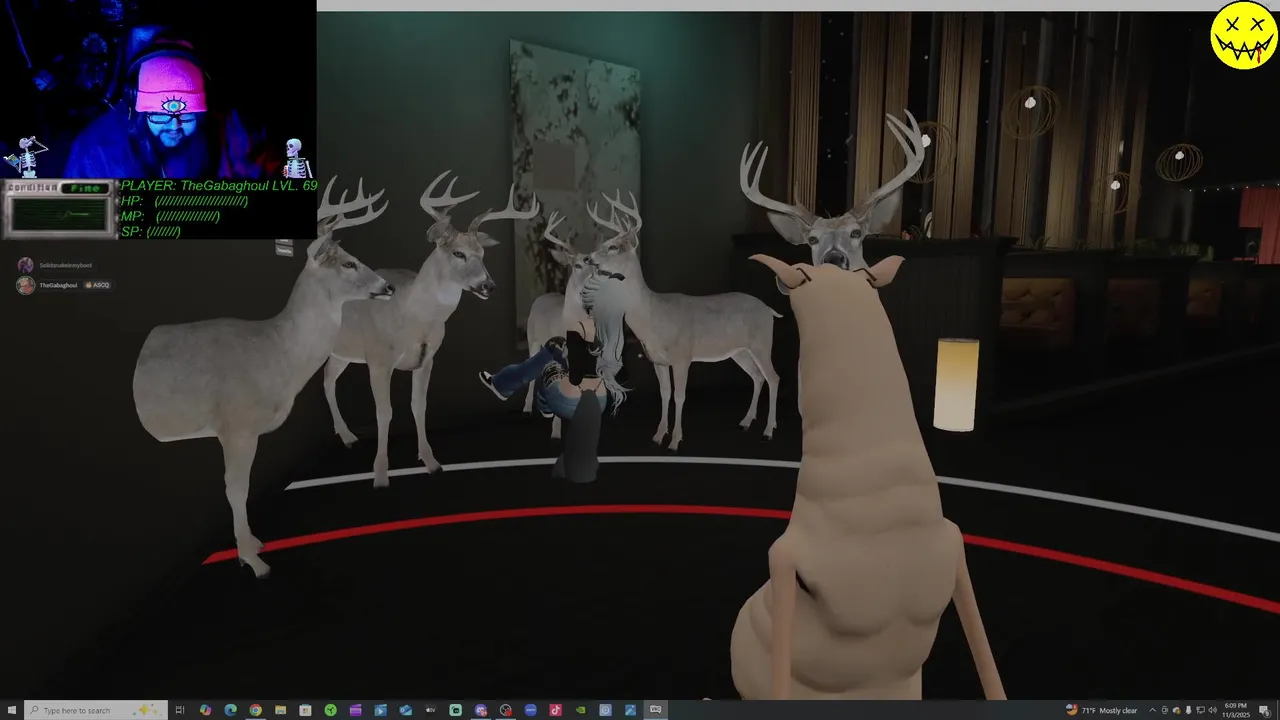Open the Windows Start menu
Screen dimensions: 1280x720
point(12,710)
